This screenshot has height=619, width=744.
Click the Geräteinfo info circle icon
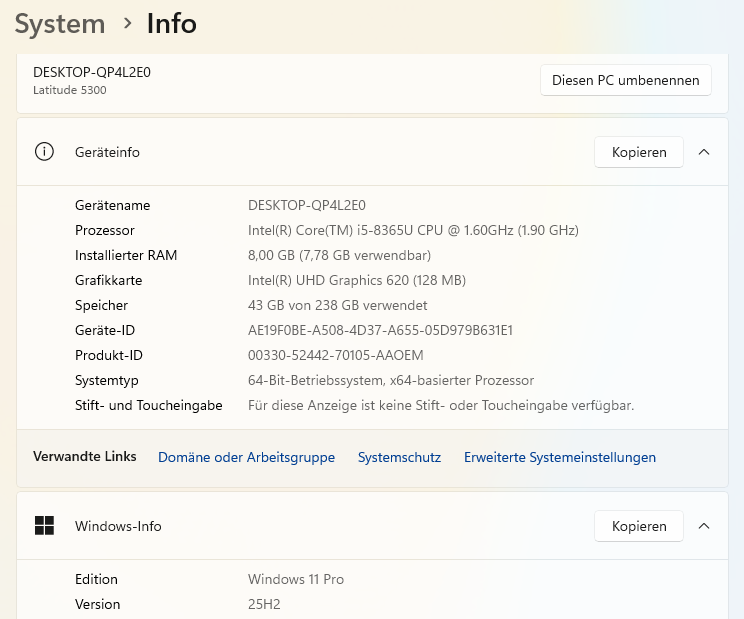44,152
